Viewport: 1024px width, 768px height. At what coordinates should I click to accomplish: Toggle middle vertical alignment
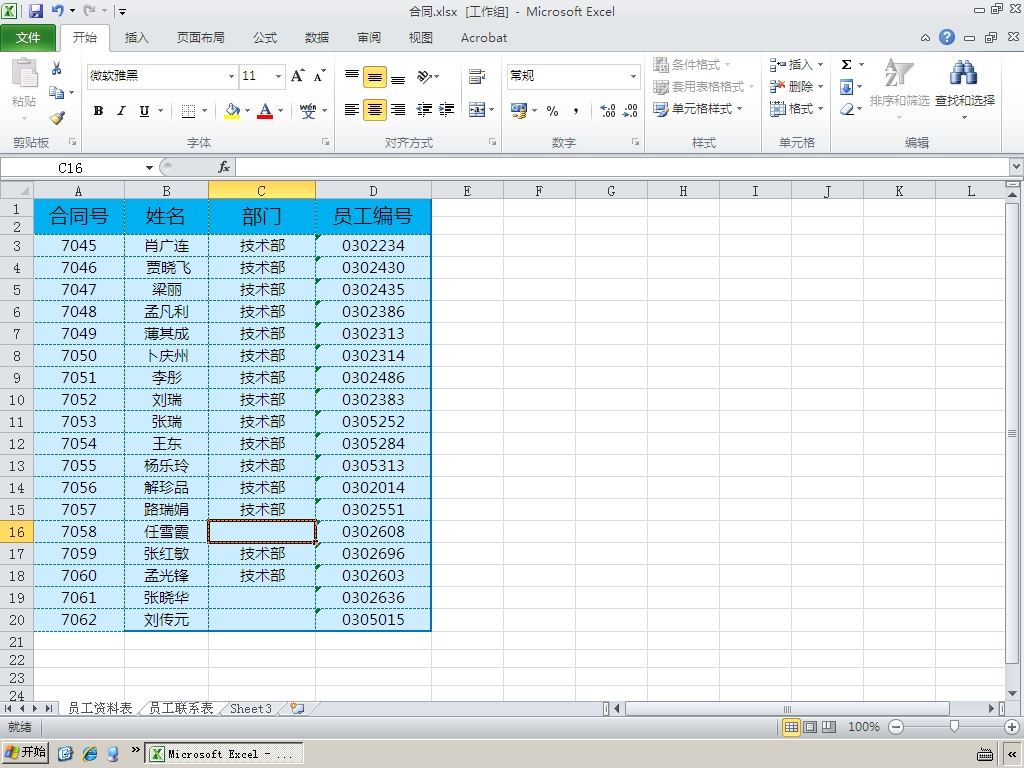tap(375, 76)
